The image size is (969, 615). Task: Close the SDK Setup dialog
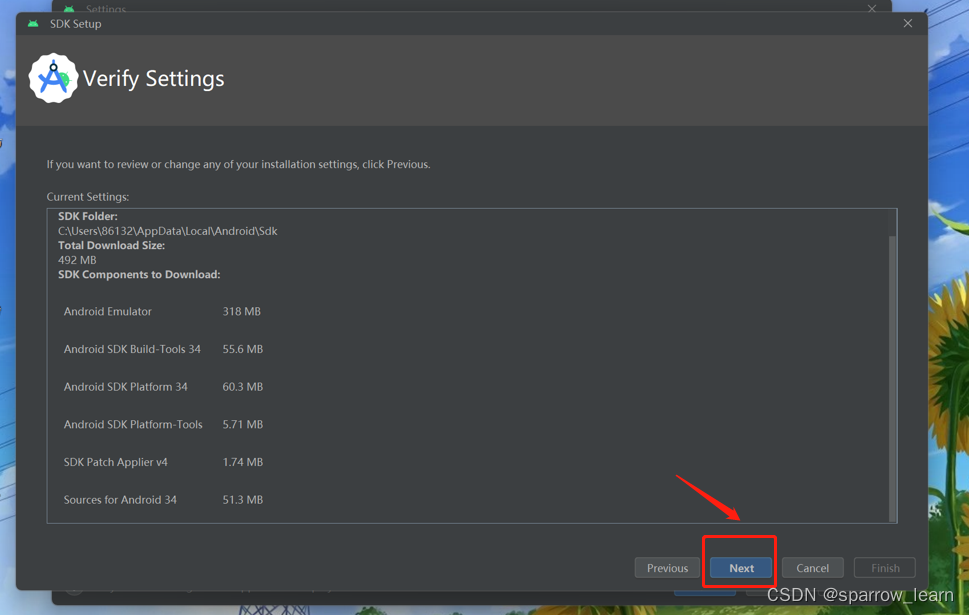[907, 23]
